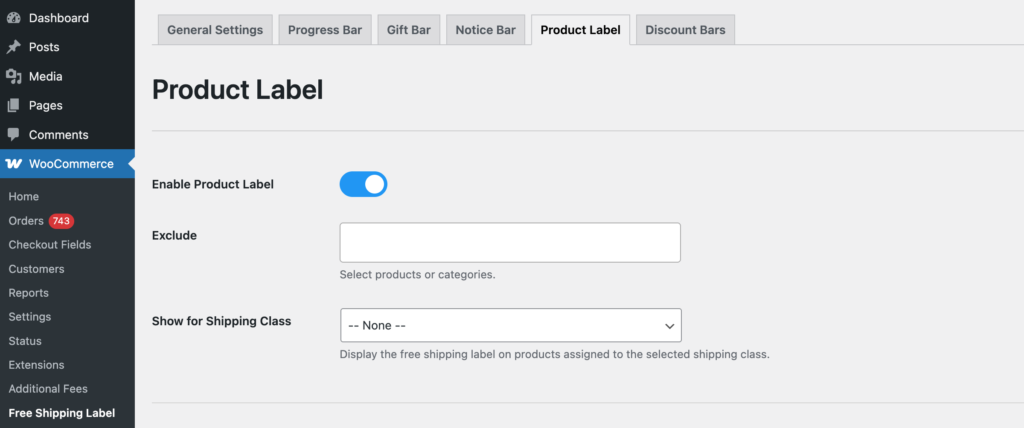
Task: Click the Exclude products input field
Action: (510, 243)
